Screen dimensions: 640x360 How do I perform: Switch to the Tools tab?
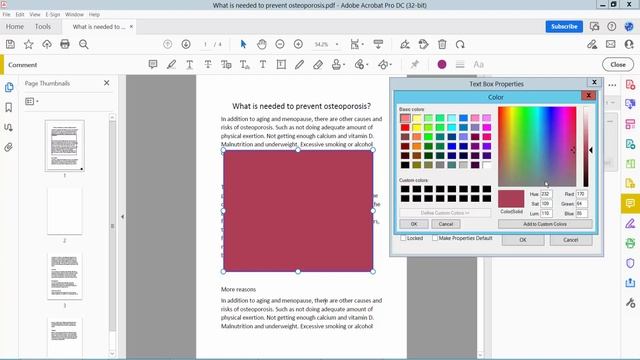coord(43,27)
